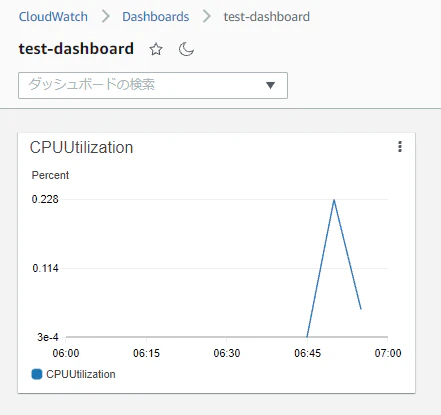Click the 0.228 y-axis label

tap(45, 199)
